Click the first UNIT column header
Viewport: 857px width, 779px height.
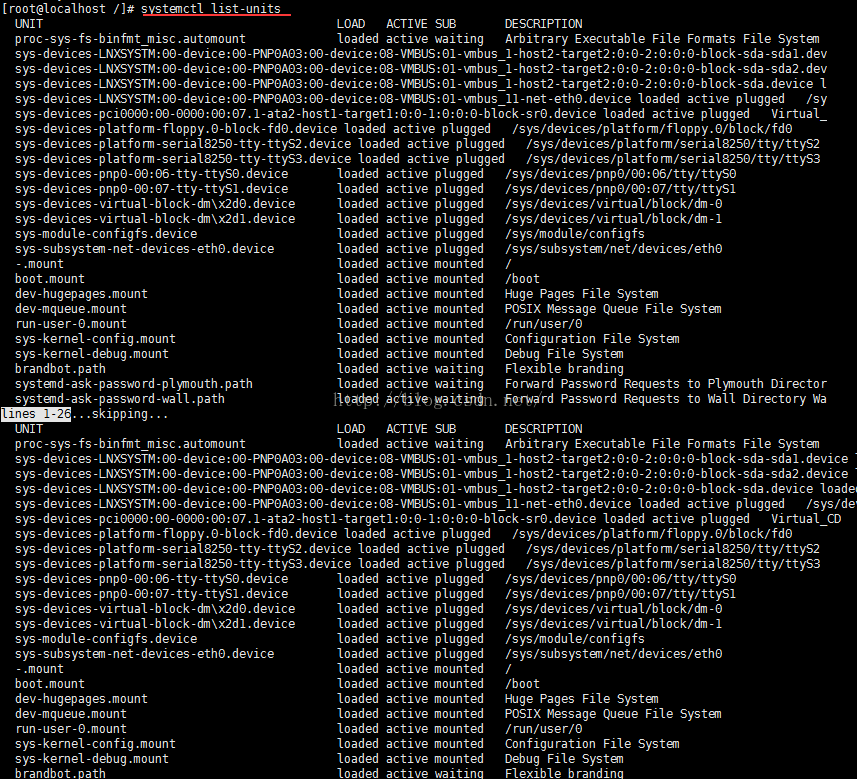[29, 24]
